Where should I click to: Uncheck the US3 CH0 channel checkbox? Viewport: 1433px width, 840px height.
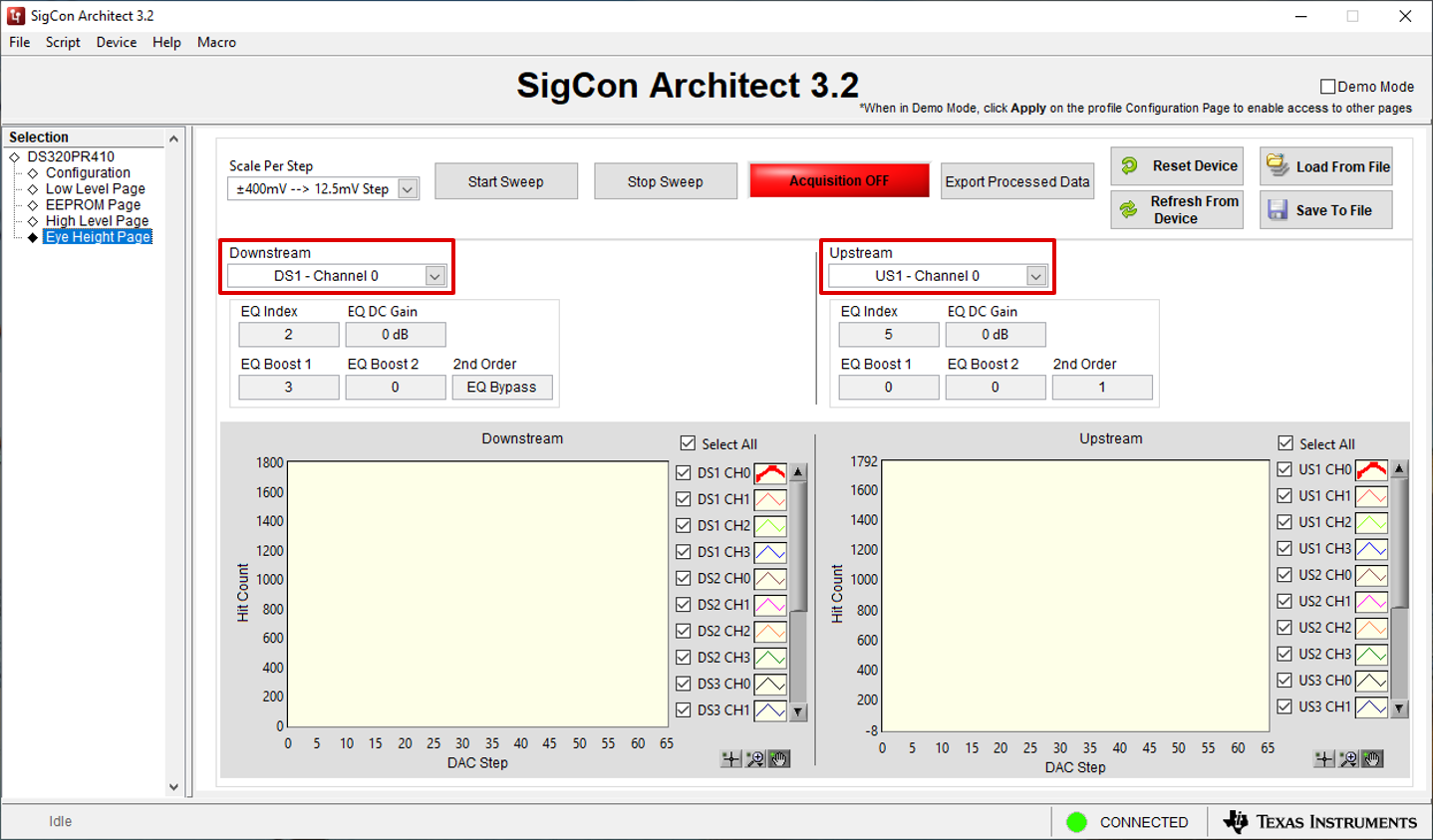[1285, 681]
